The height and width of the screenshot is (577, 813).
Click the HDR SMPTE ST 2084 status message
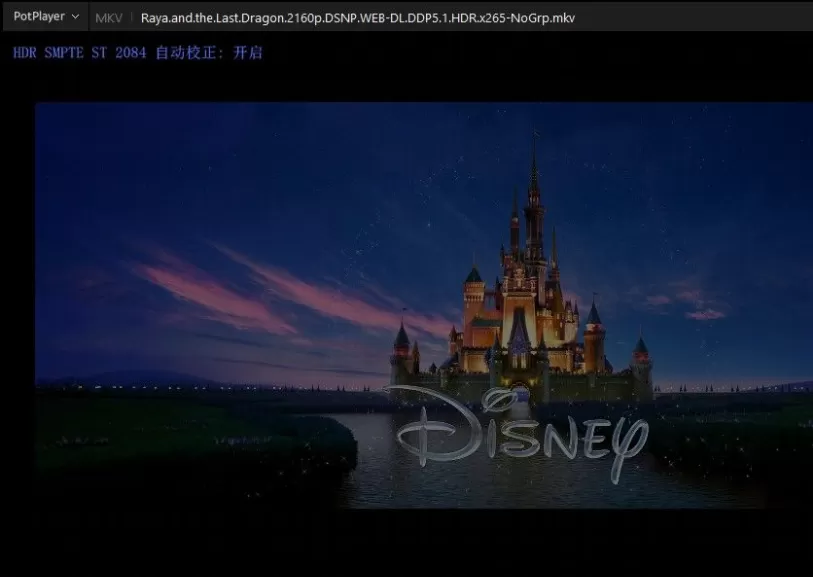tap(138, 53)
